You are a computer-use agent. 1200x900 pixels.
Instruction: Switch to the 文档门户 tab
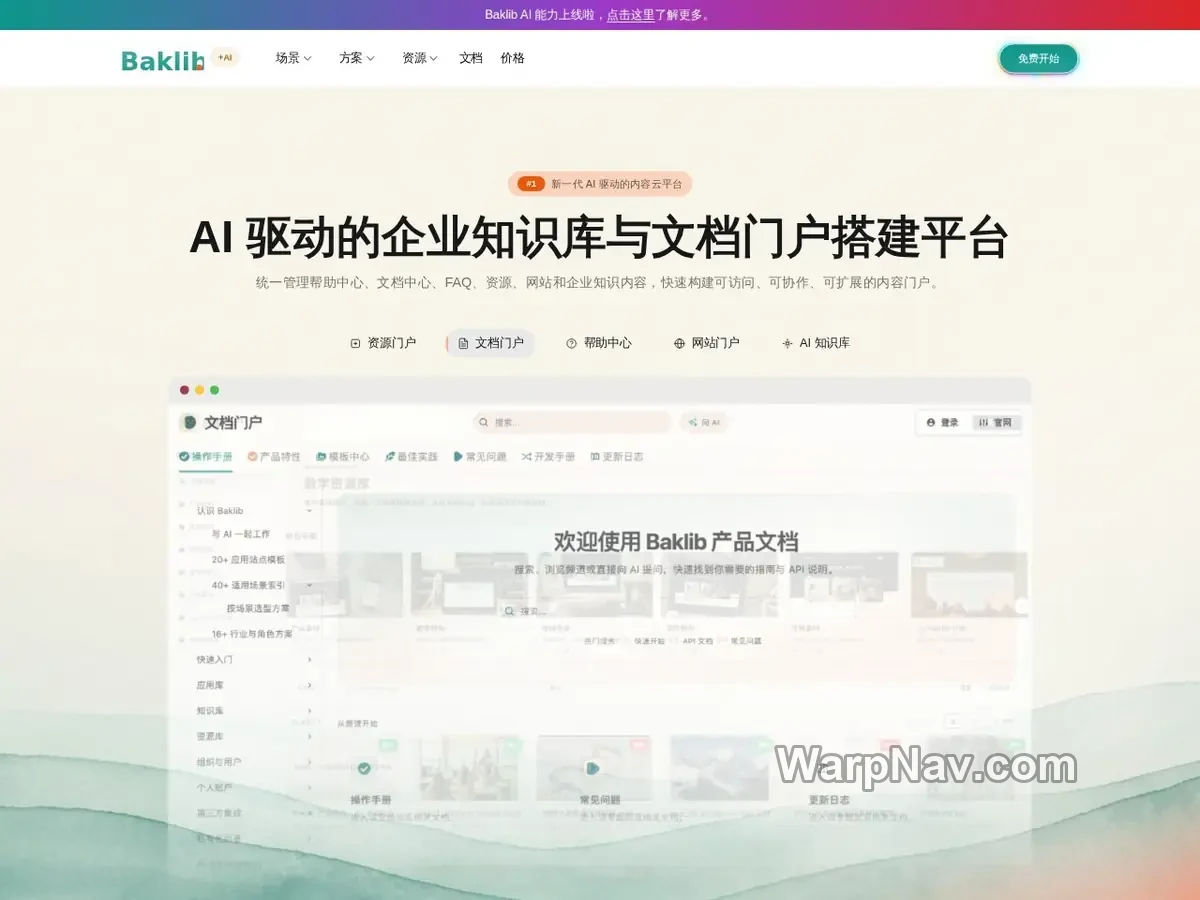pyautogui.click(x=491, y=343)
